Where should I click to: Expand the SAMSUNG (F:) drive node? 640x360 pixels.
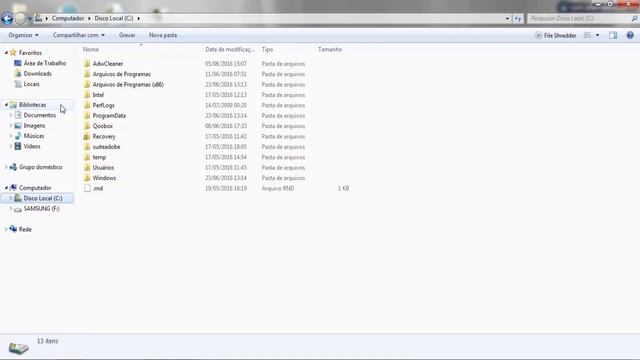coord(11,209)
